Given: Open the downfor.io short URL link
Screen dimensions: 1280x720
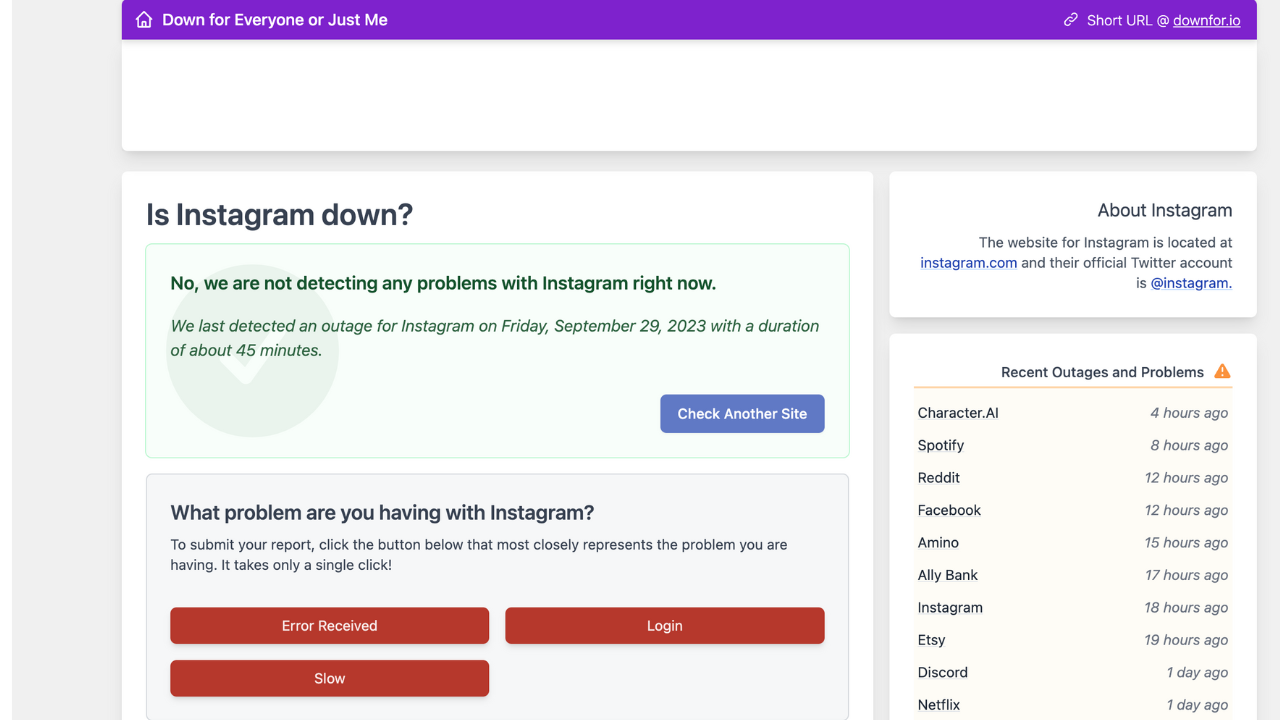Looking at the screenshot, I should point(1206,20).
